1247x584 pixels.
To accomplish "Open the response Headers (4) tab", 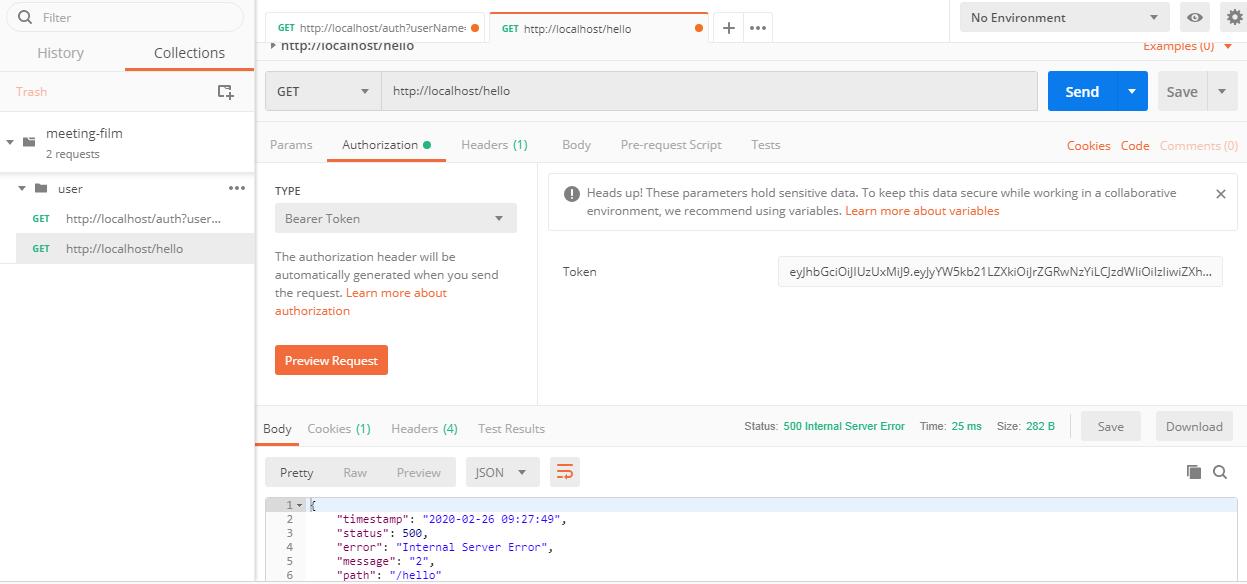I will tap(424, 428).
